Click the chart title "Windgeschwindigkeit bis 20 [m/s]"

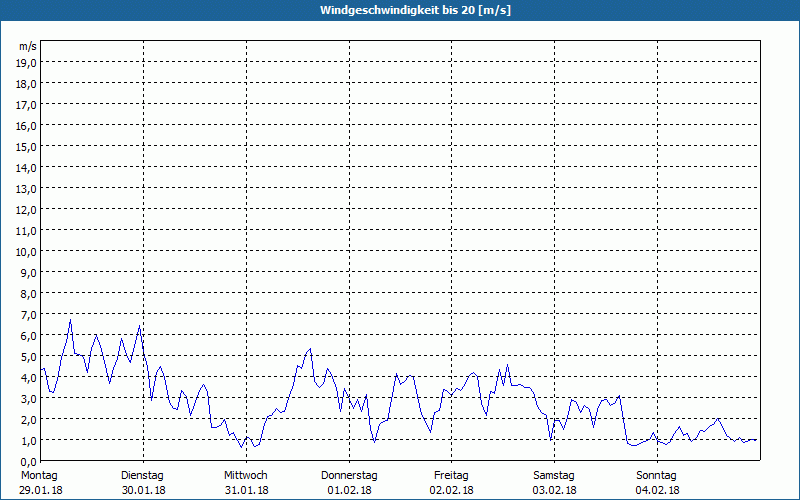point(400,10)
